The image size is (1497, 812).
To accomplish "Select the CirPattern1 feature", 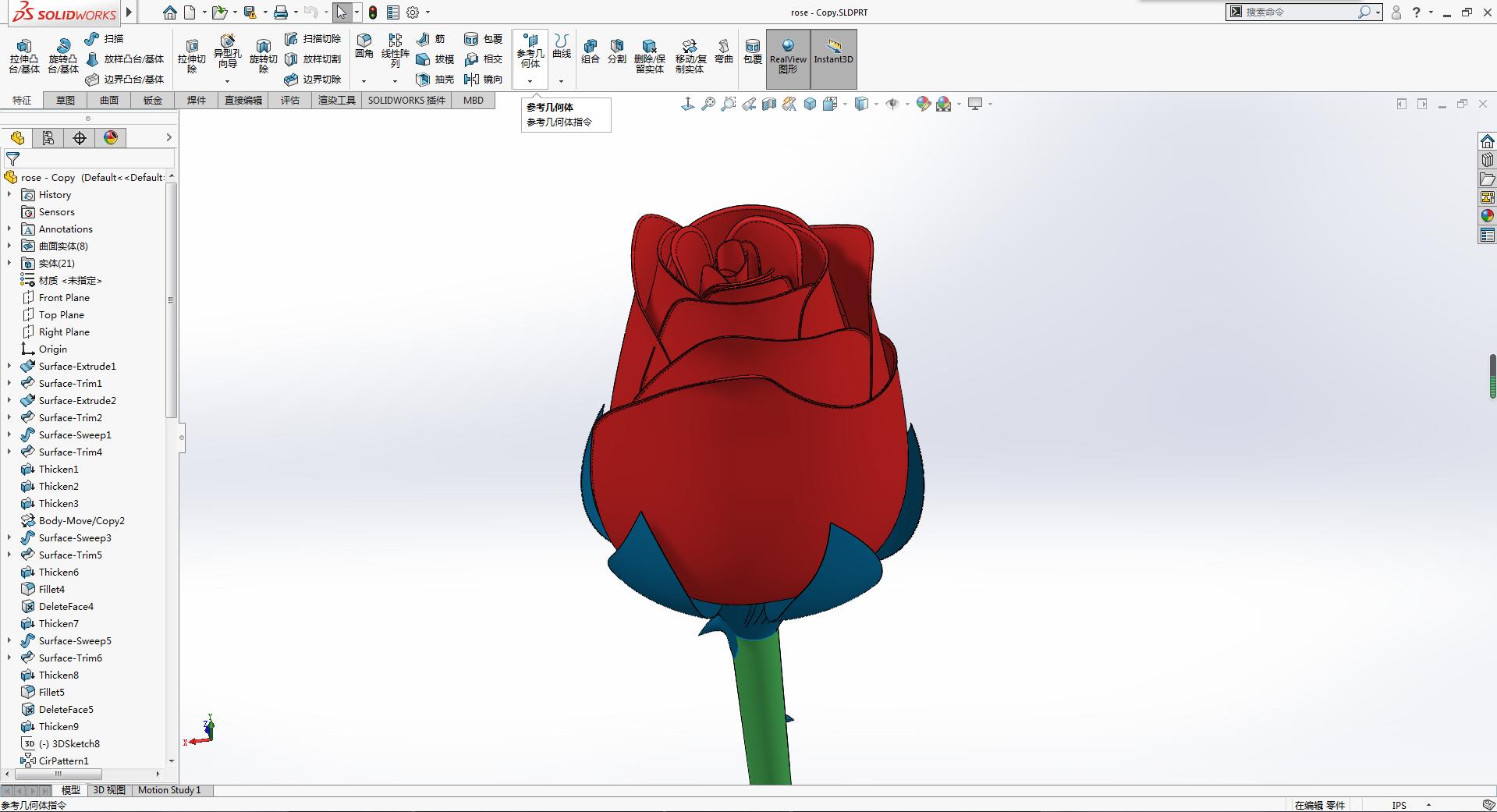I will click(x=55, y=761).
